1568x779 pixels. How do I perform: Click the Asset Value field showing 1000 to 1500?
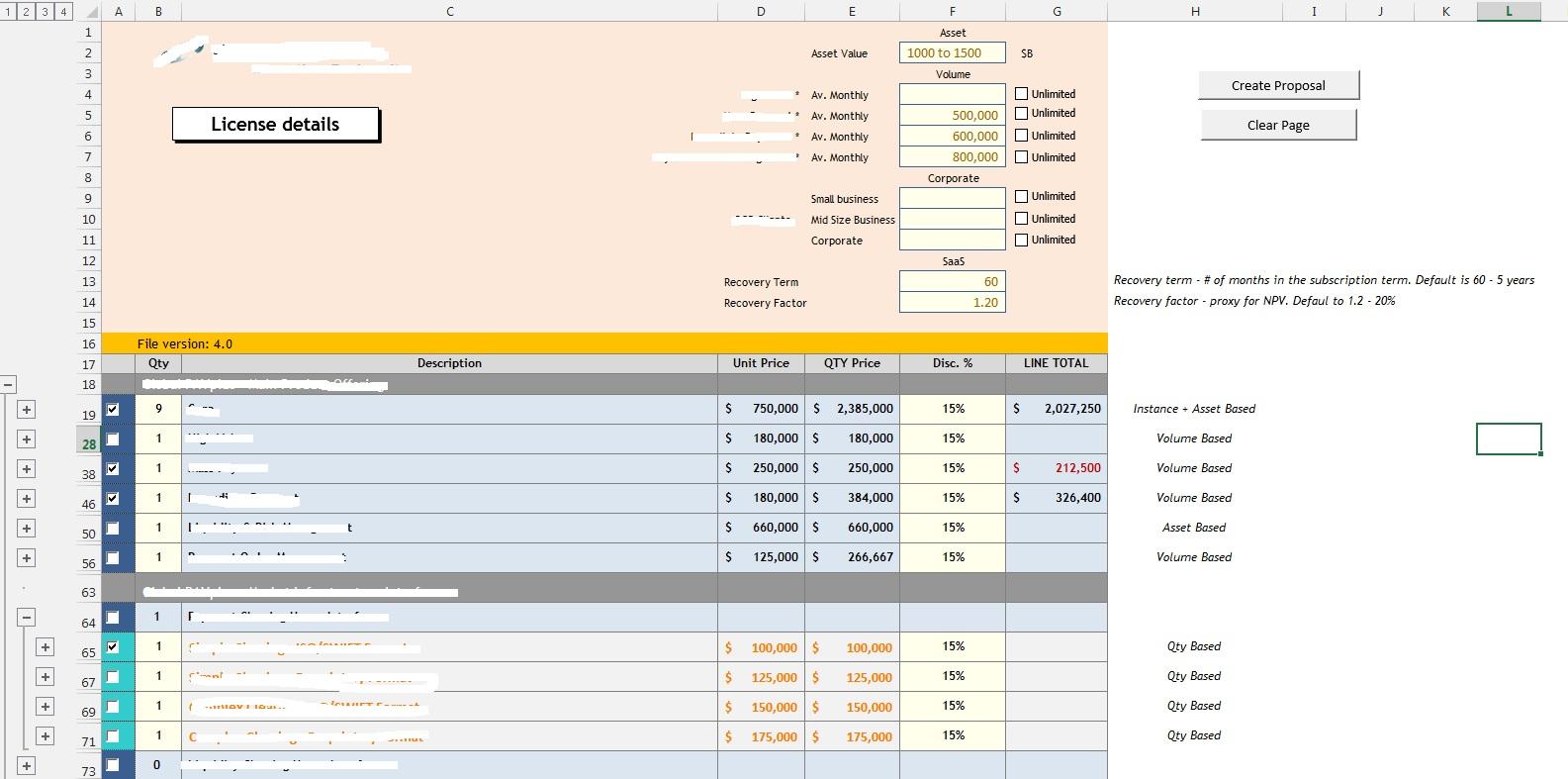(x=953, y=53)
